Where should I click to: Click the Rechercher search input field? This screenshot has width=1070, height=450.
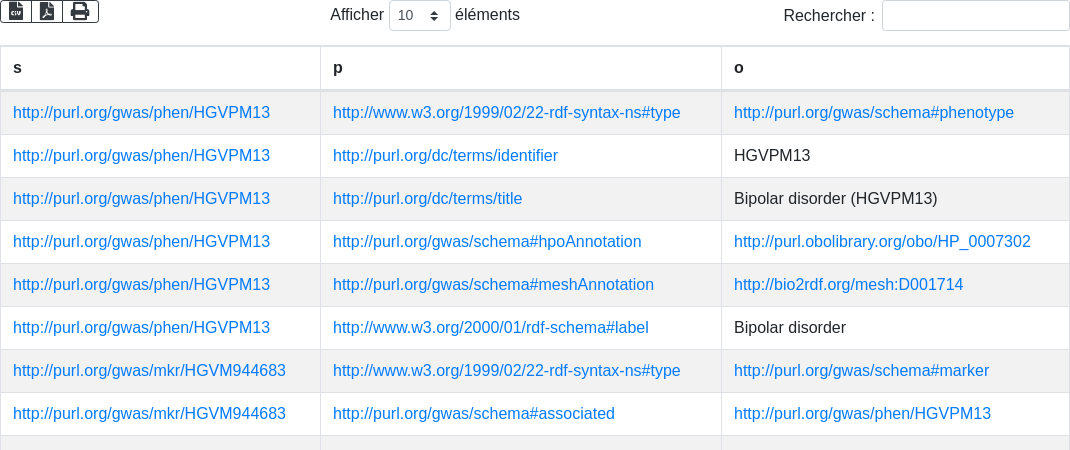[975, 15]
